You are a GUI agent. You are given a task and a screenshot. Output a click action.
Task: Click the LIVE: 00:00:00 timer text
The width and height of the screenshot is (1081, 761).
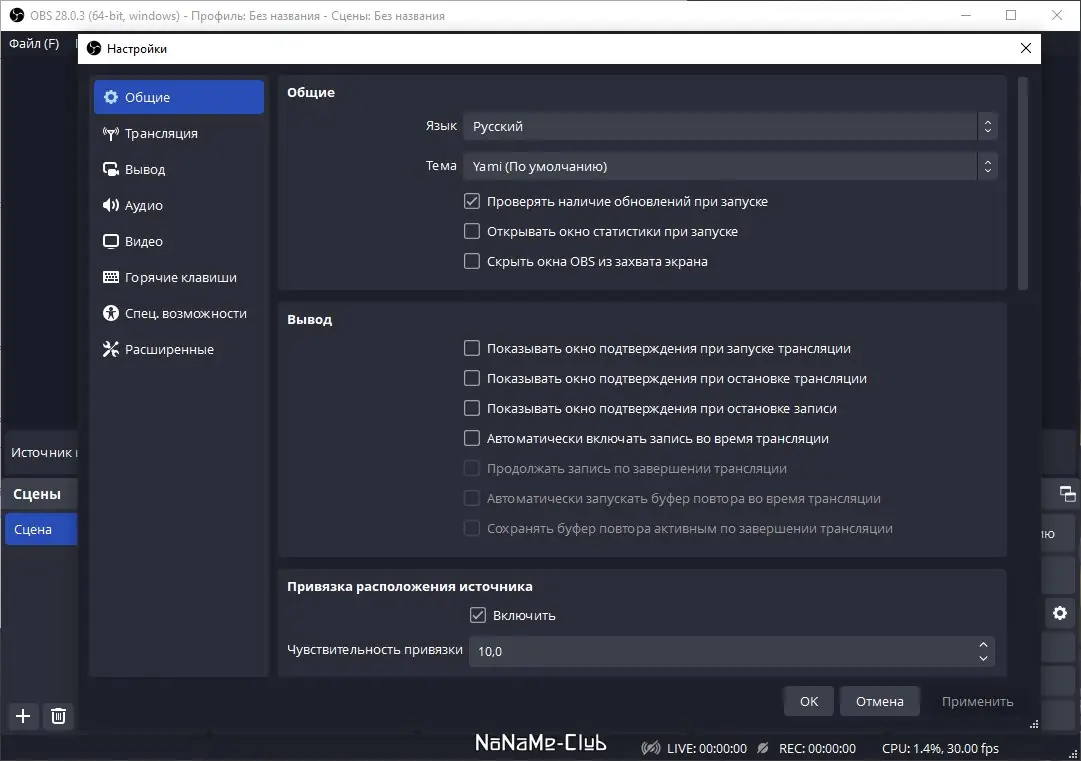[707, 749]
